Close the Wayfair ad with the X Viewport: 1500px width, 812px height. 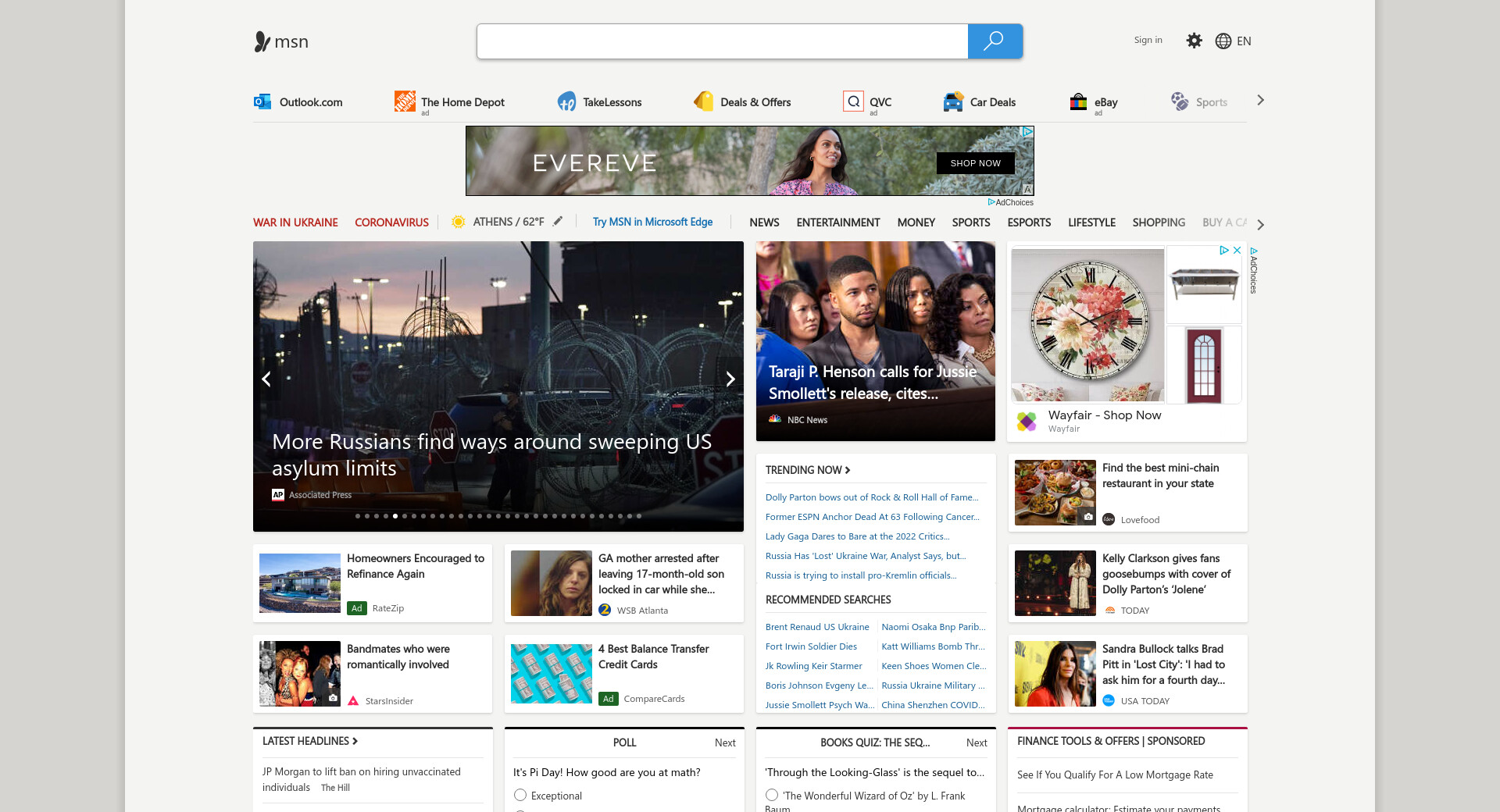(1237, 251)
